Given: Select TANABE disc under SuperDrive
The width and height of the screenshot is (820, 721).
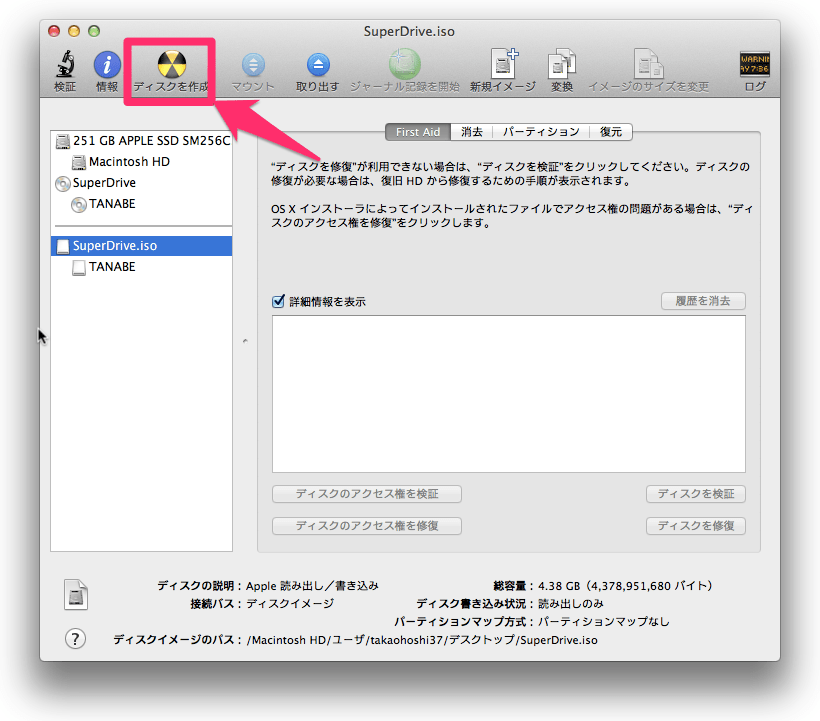Looking at the screenshot, I should pos(141,204).
